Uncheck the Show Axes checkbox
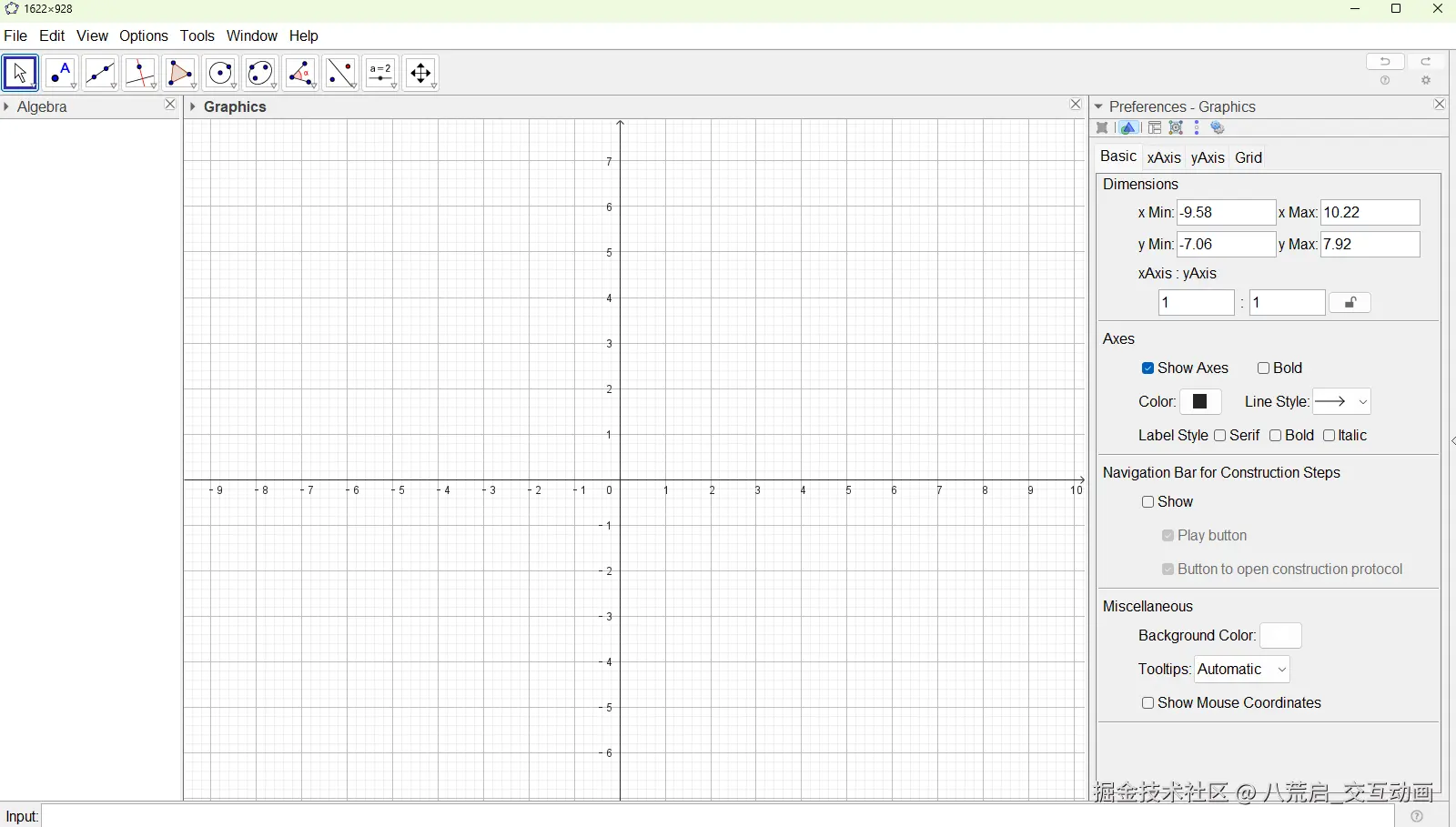This screenshot has width=1456, height=827. tap(1148, 368)
